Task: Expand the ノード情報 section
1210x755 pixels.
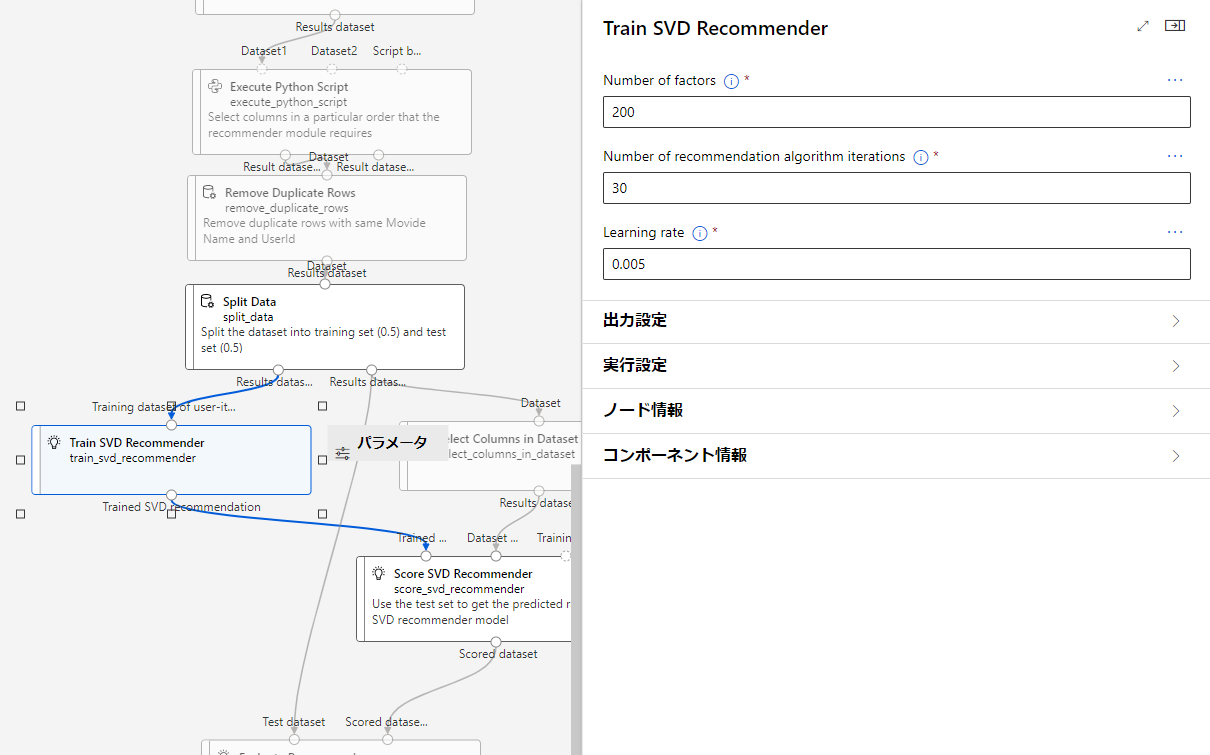Action: pyautogui.click(x=896, y=411)
